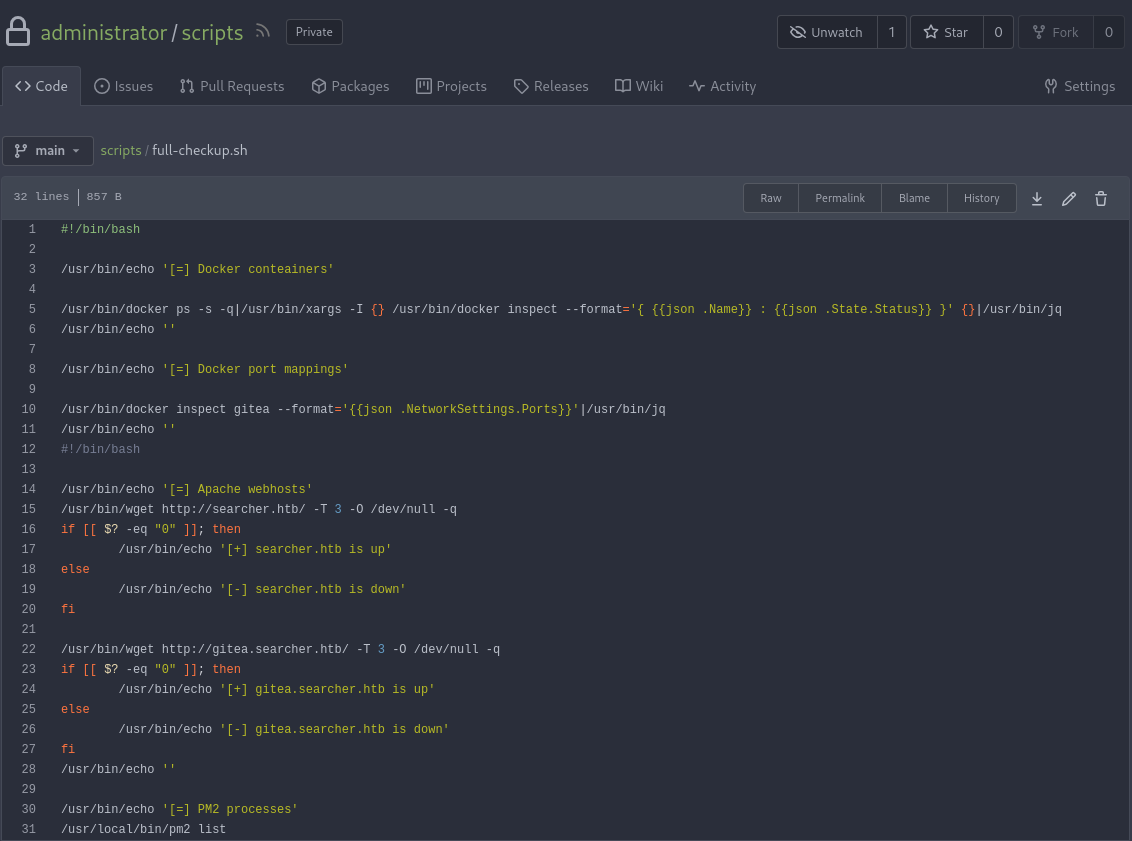
Task: Open the Blame view
Action: [x=914, y=199]
